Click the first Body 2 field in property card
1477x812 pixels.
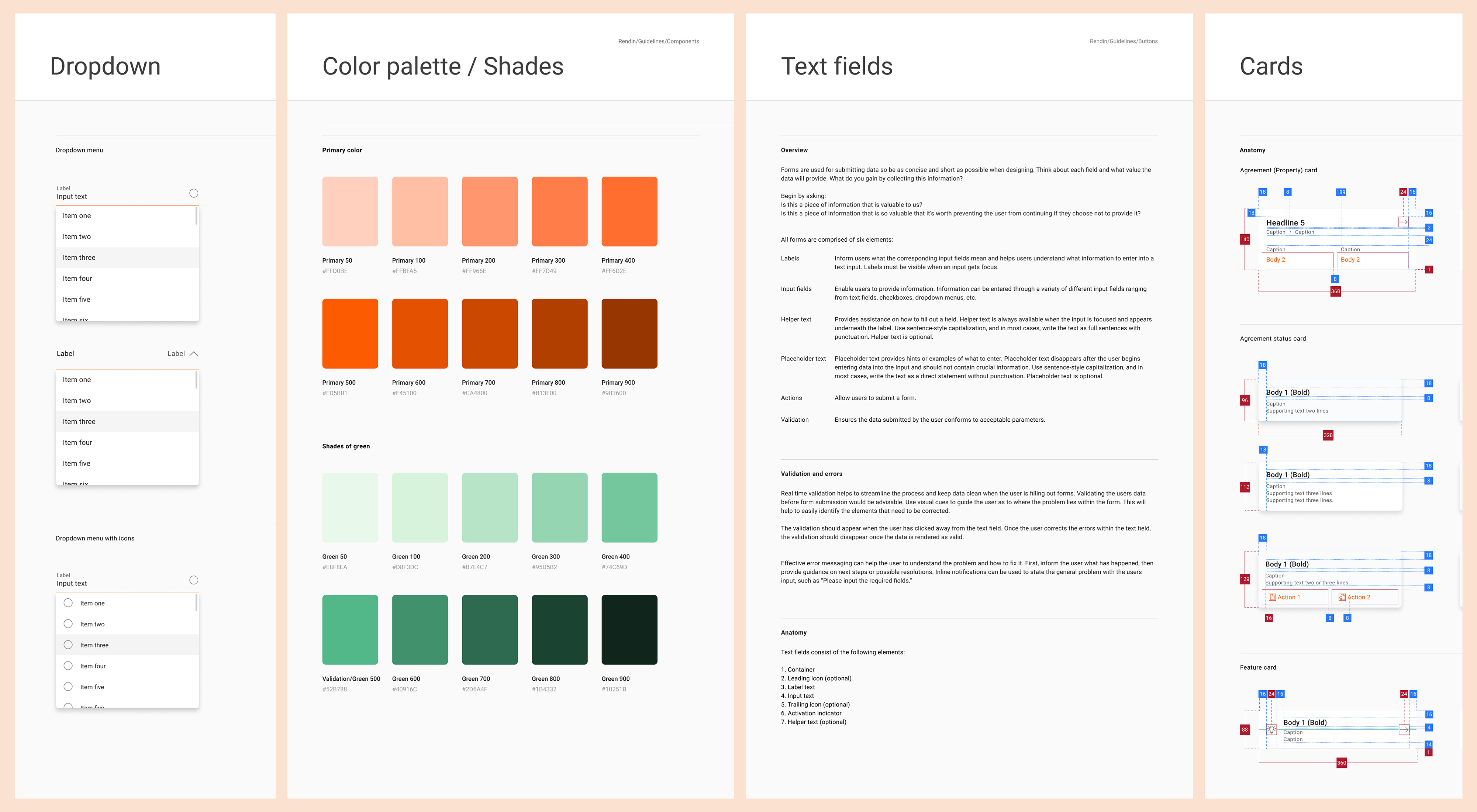(1298, 260)
